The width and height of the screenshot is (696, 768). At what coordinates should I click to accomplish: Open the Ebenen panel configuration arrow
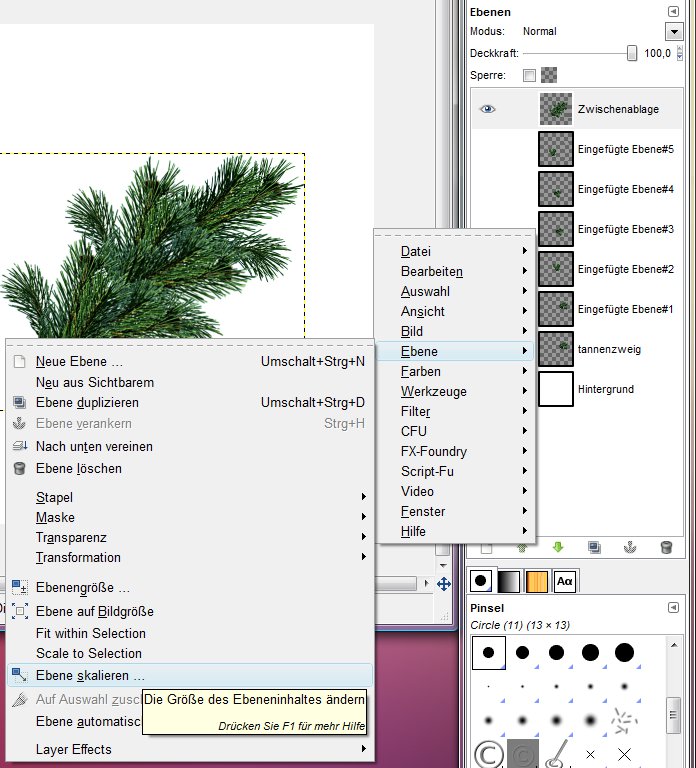click(673, 12)
